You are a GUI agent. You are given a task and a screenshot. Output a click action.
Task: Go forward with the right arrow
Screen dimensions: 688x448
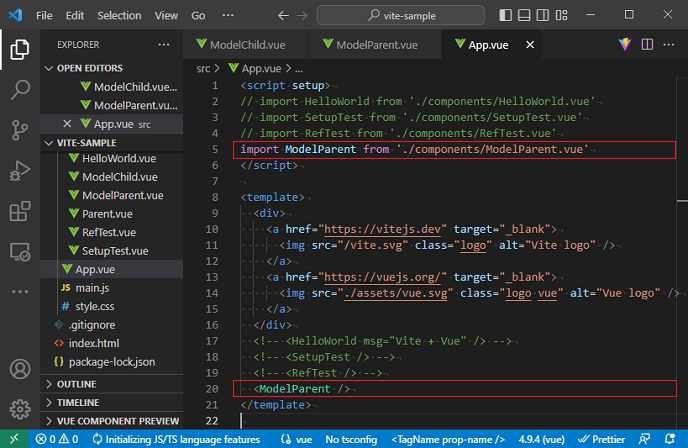click(x=302, y=16)
